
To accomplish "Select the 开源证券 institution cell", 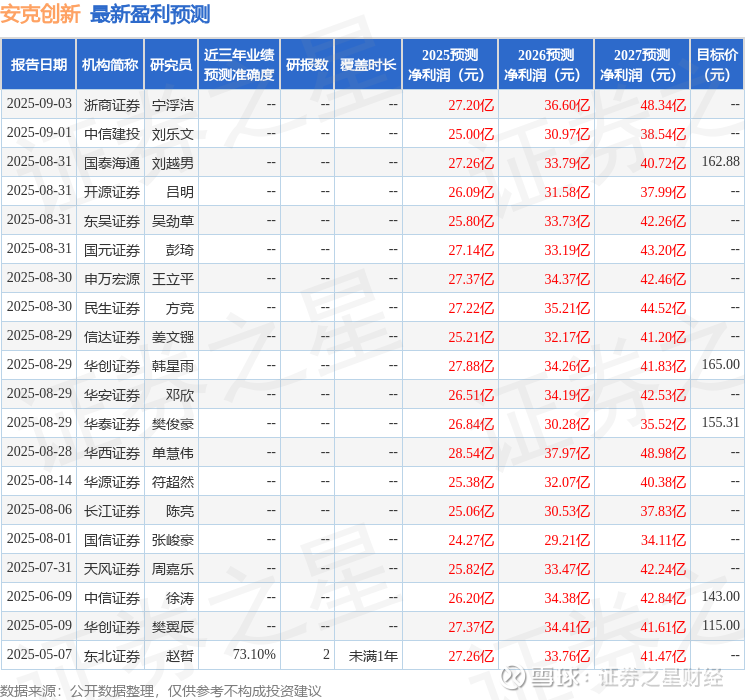I will [112, 192].
